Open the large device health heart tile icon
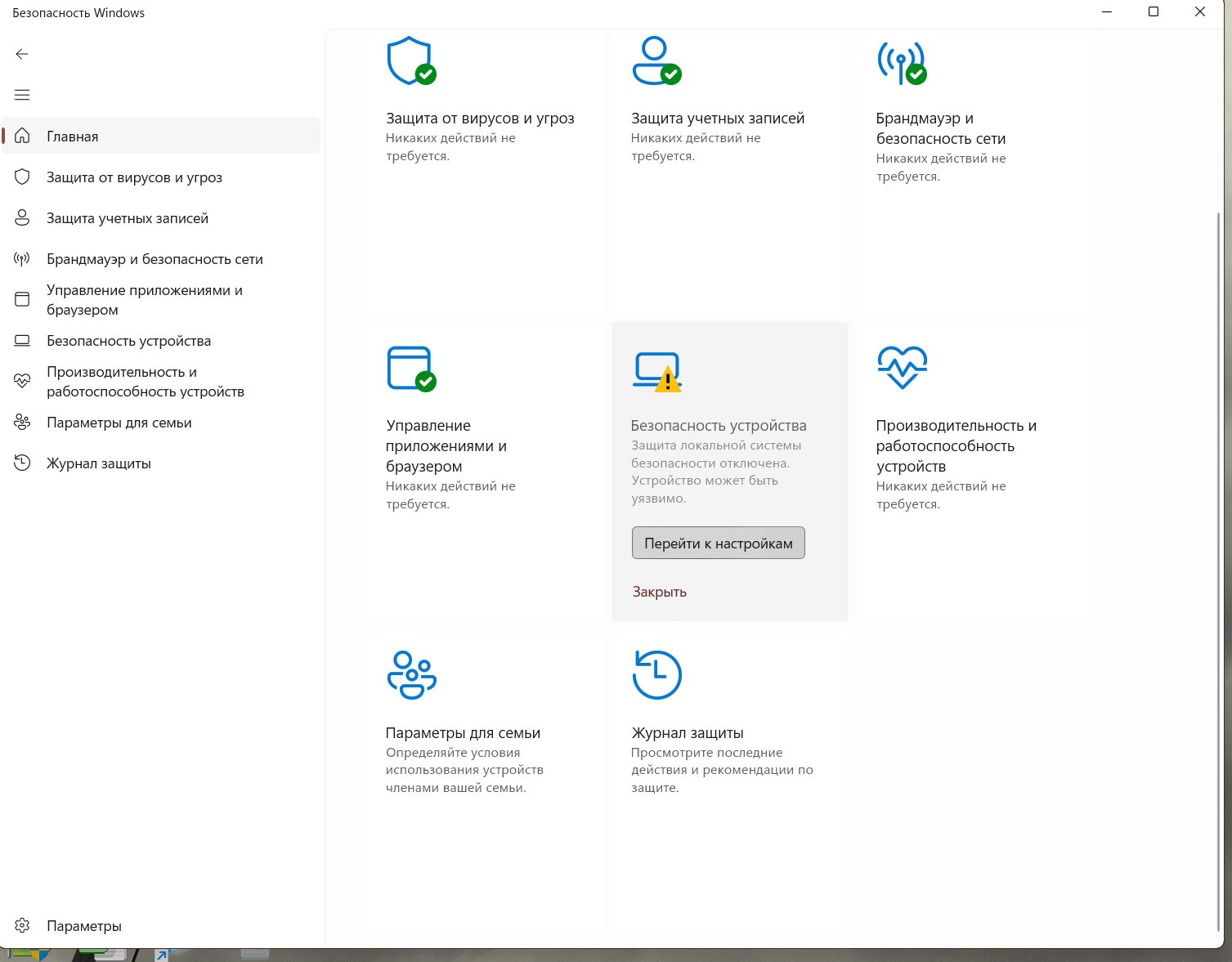1232x962 pixels. click(902, 368)
